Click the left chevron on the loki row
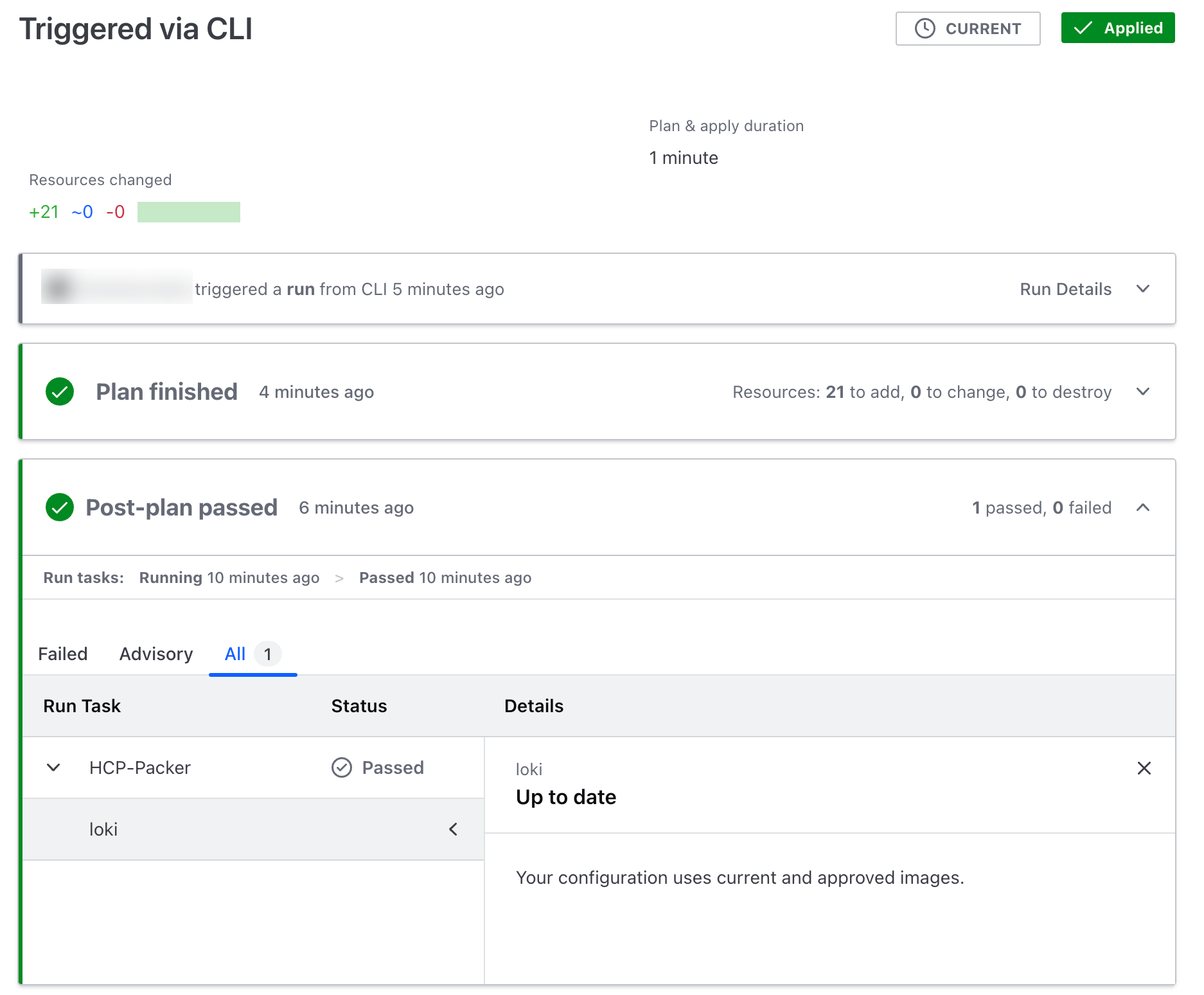This screenshot has height=995, width=1204. tap(453, 829)
